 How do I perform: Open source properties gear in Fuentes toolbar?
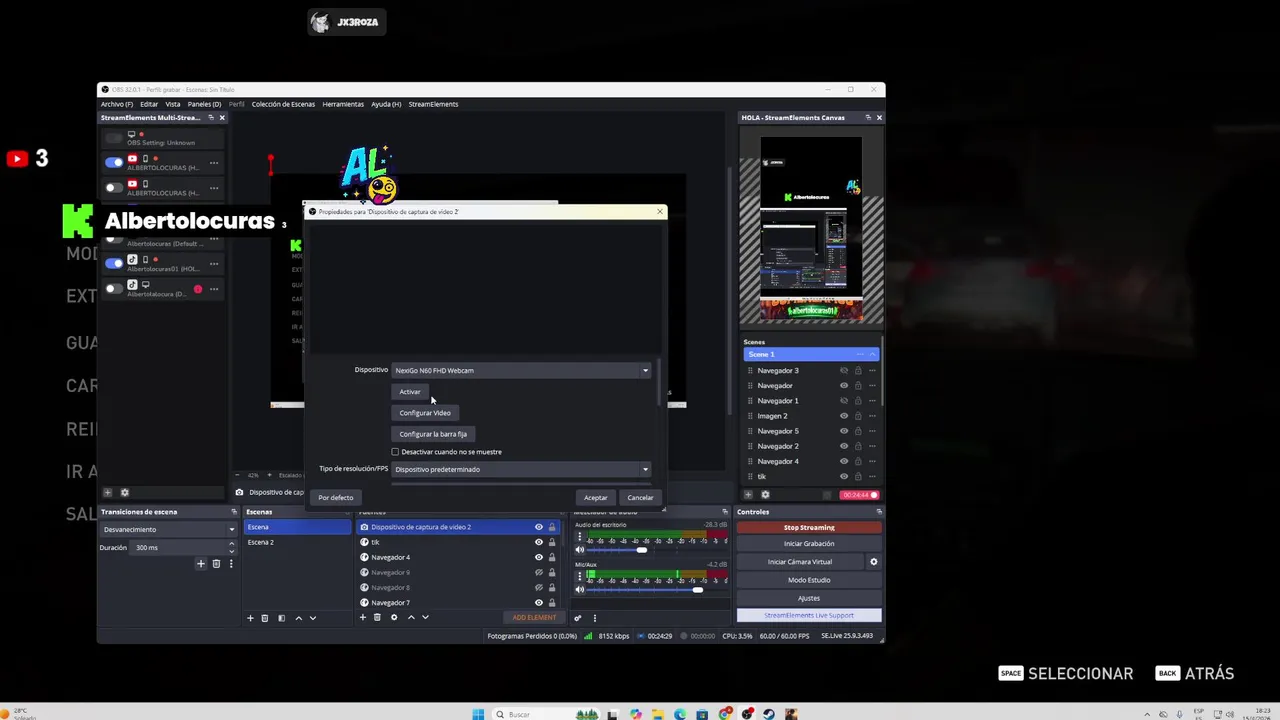pyautogui.click(x=394, y=617)
